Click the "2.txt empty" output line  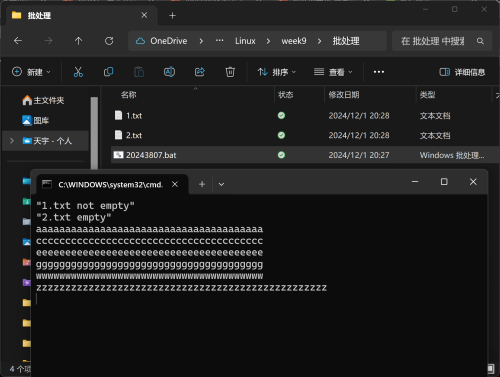73,217
